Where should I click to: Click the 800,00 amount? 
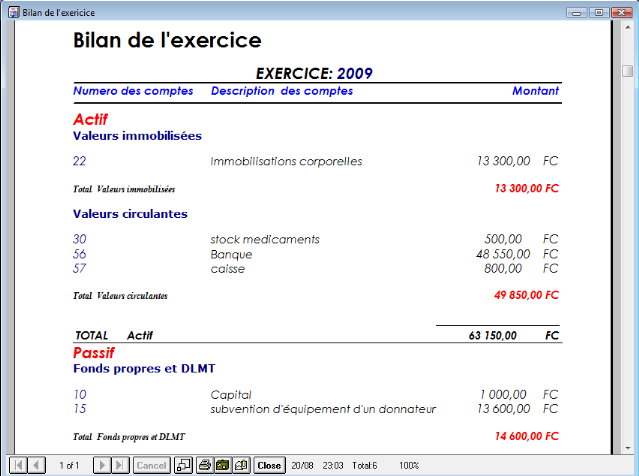[x=503, y=269]
